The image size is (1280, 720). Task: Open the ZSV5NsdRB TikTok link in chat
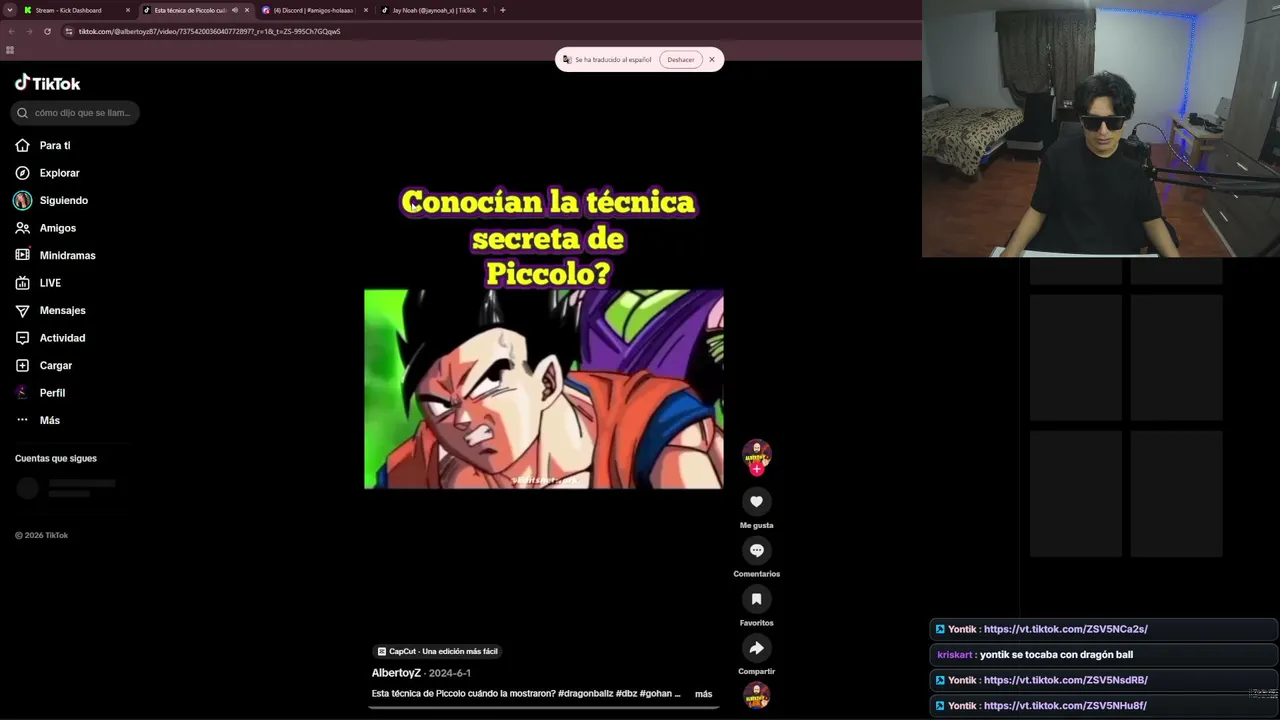coord(1065,681)
